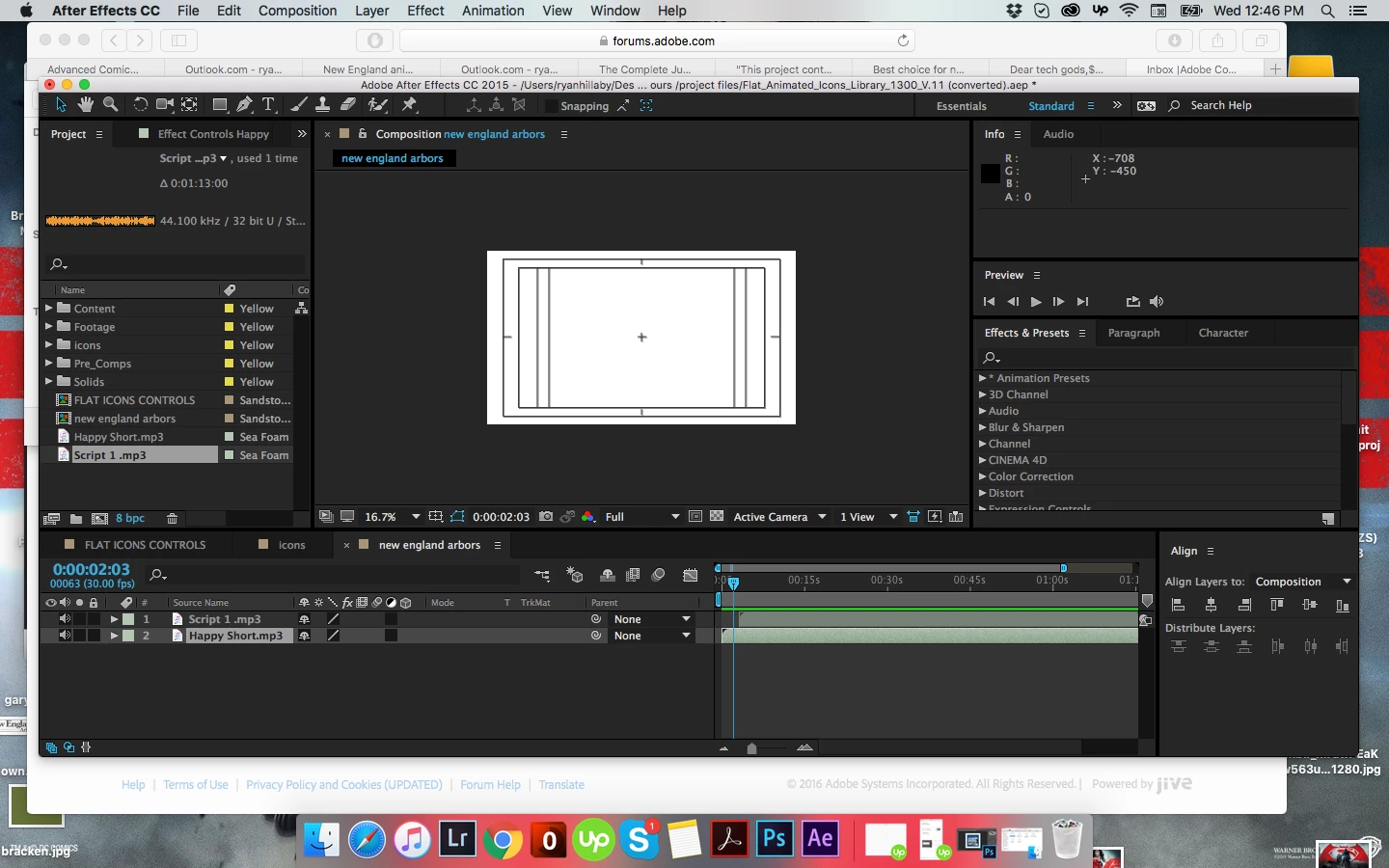Open the Animation menu
1389x868 pixels.
(x=493, y=11)
